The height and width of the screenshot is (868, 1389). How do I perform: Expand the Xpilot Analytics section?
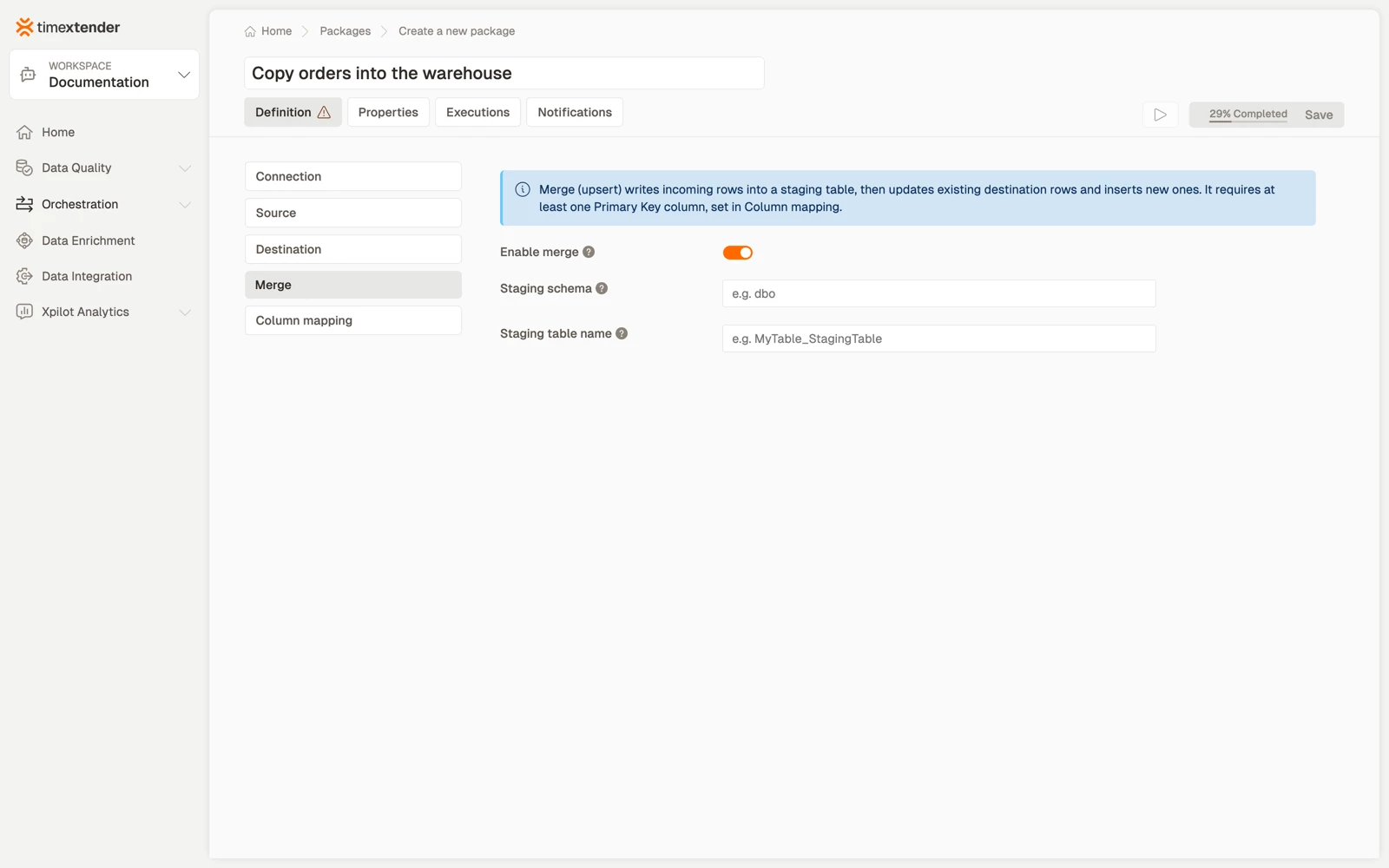[x=184, y=312]
